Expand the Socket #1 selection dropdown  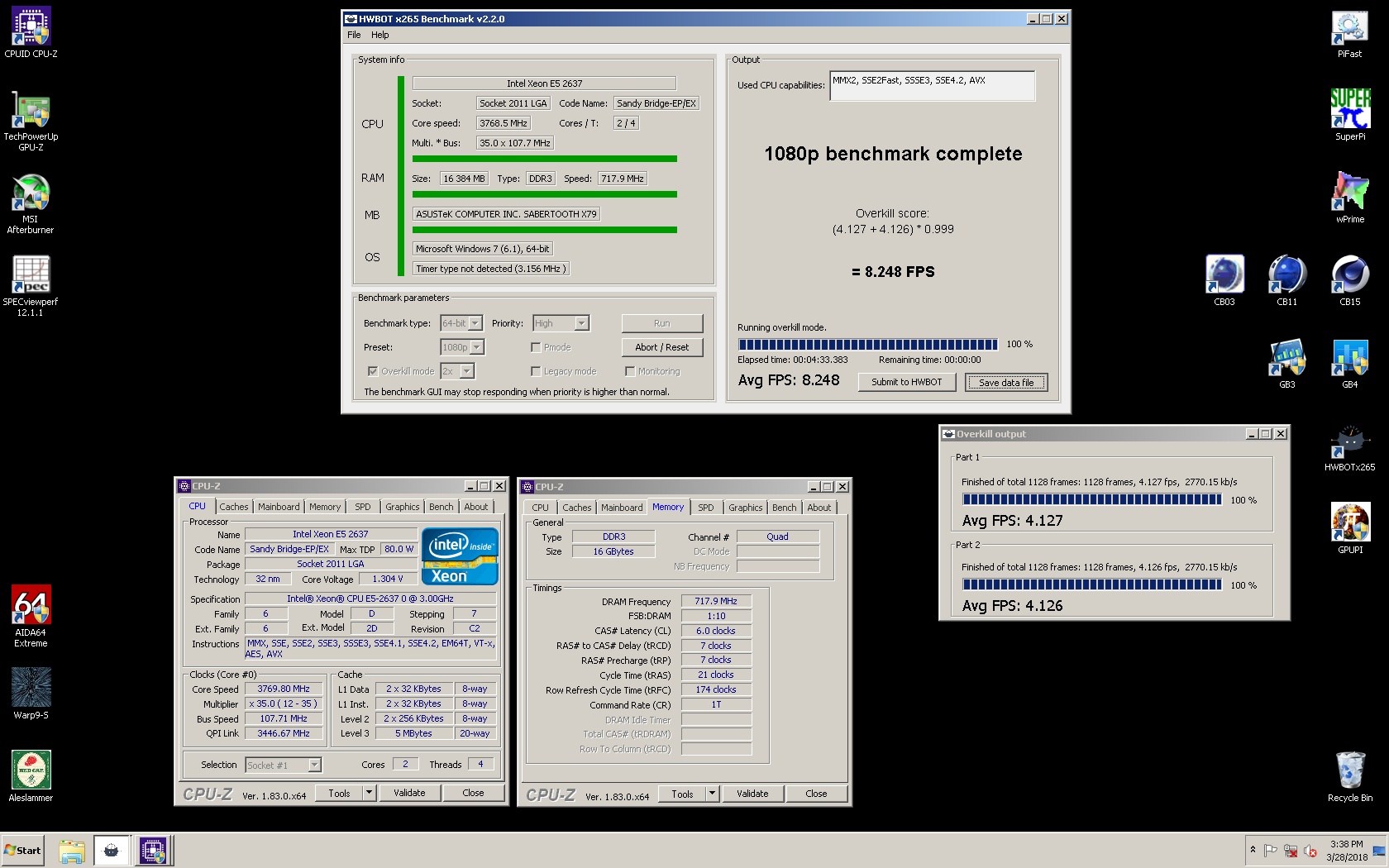tap(314, 765)
